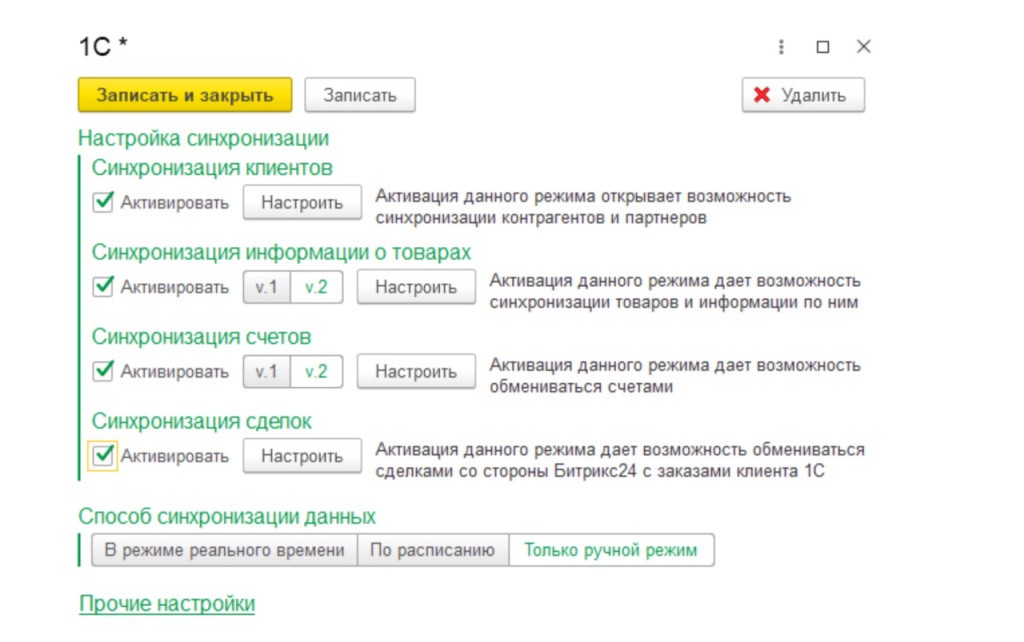Viewport: 1024px width, 642px height.
Task: Close the 1C settings window
Action: click(x=864, y=47)
